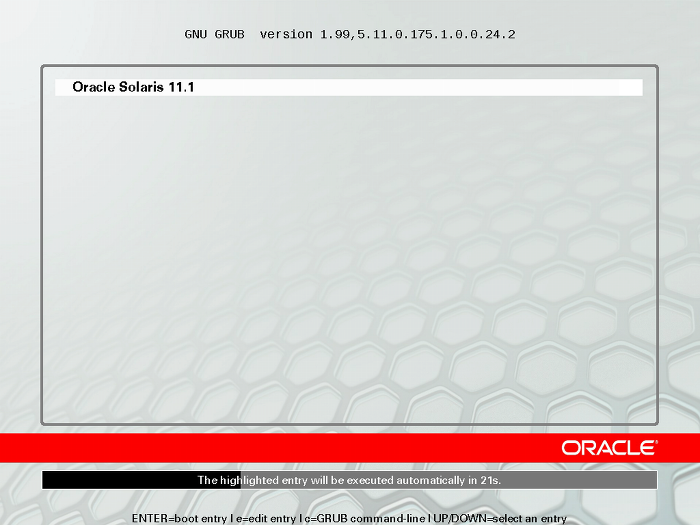
Task: Select the Oracle Solaris 11.1 boot entry
Action: point(349,87)
